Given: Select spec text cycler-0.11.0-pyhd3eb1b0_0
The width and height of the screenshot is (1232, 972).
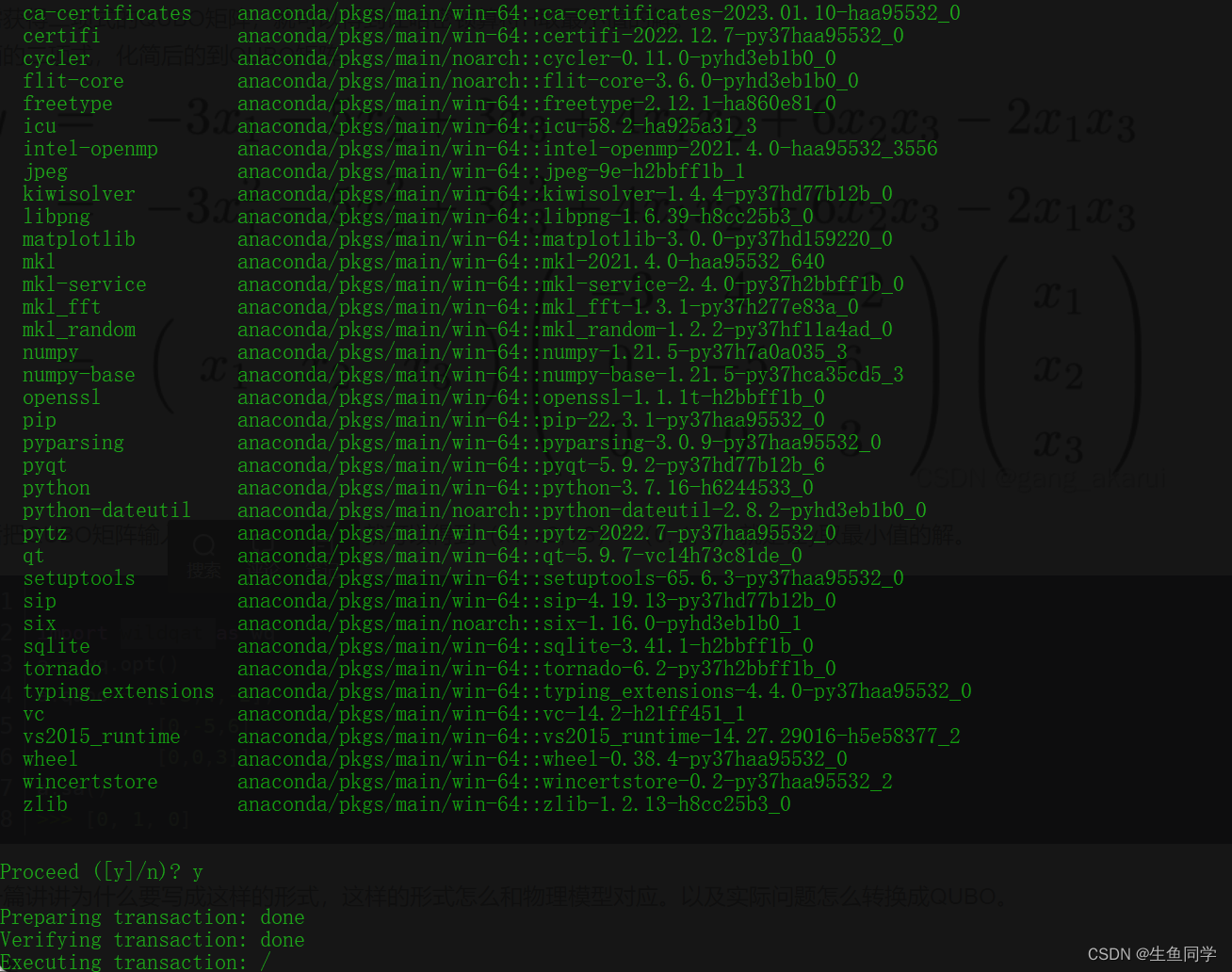Looking at the screenshot, I should point(689,58).
